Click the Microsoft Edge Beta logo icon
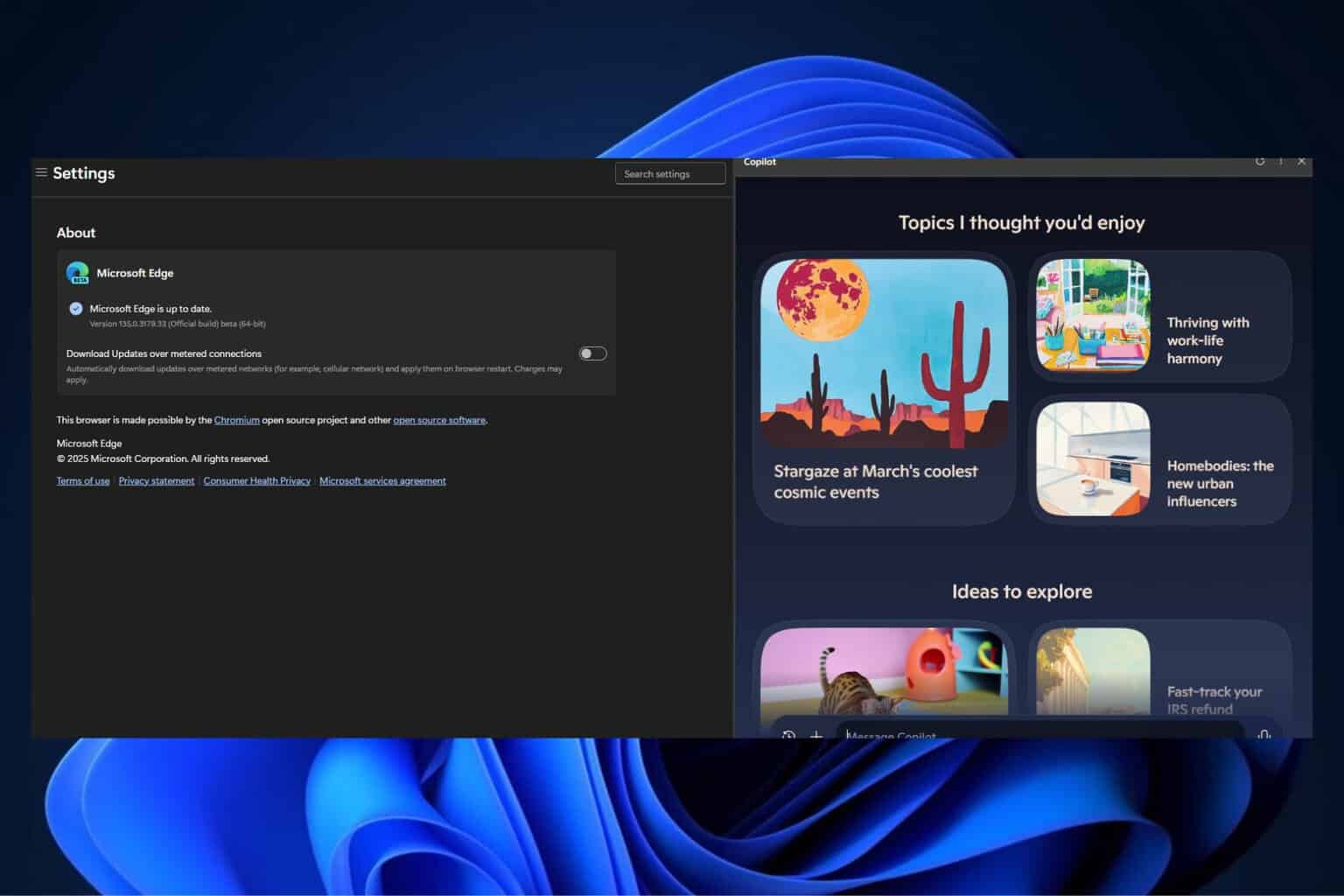The image size is (1344, 896). click(78, 273)
